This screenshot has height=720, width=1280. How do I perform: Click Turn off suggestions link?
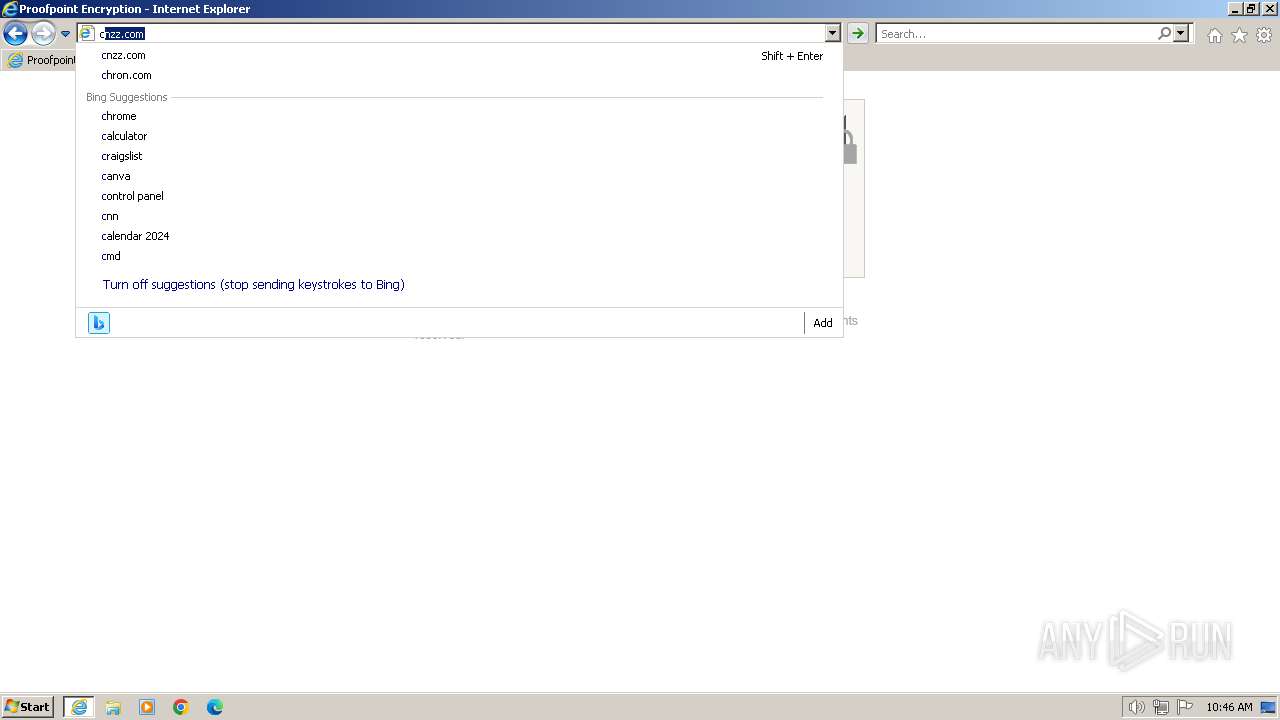(x=253, y=285)
